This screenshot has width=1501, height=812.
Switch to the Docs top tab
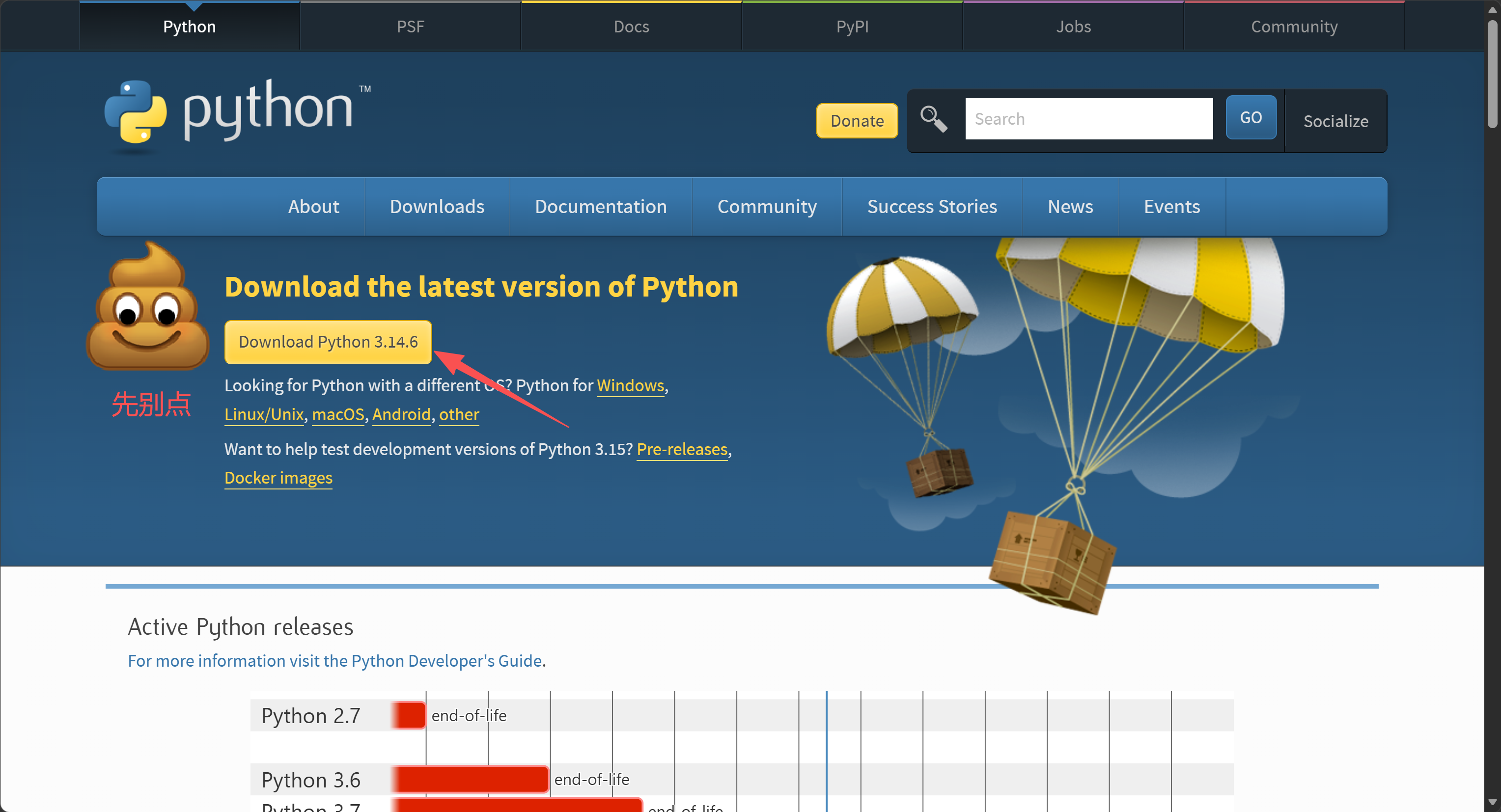631,26
